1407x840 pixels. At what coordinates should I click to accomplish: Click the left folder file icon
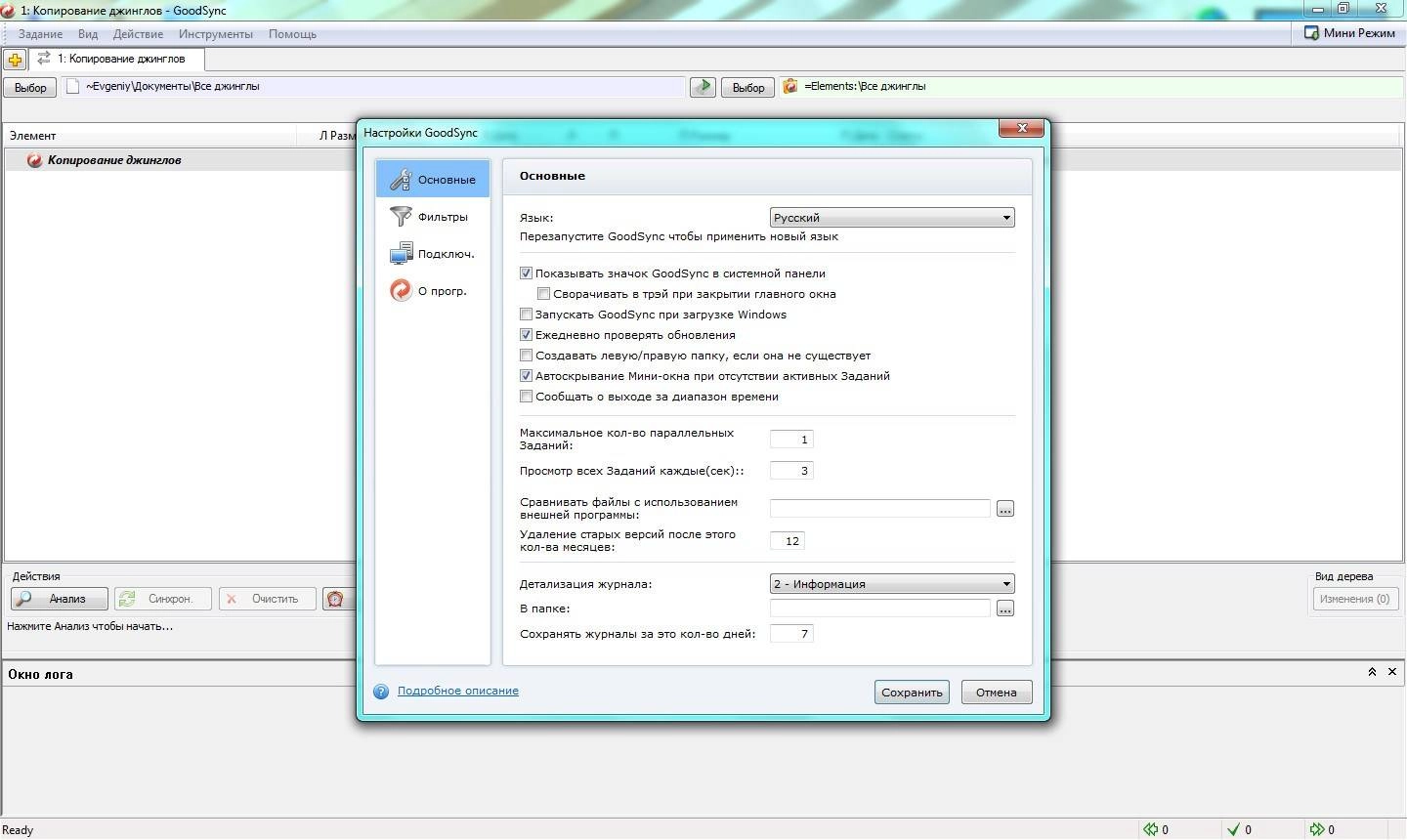tap(72, 86)
